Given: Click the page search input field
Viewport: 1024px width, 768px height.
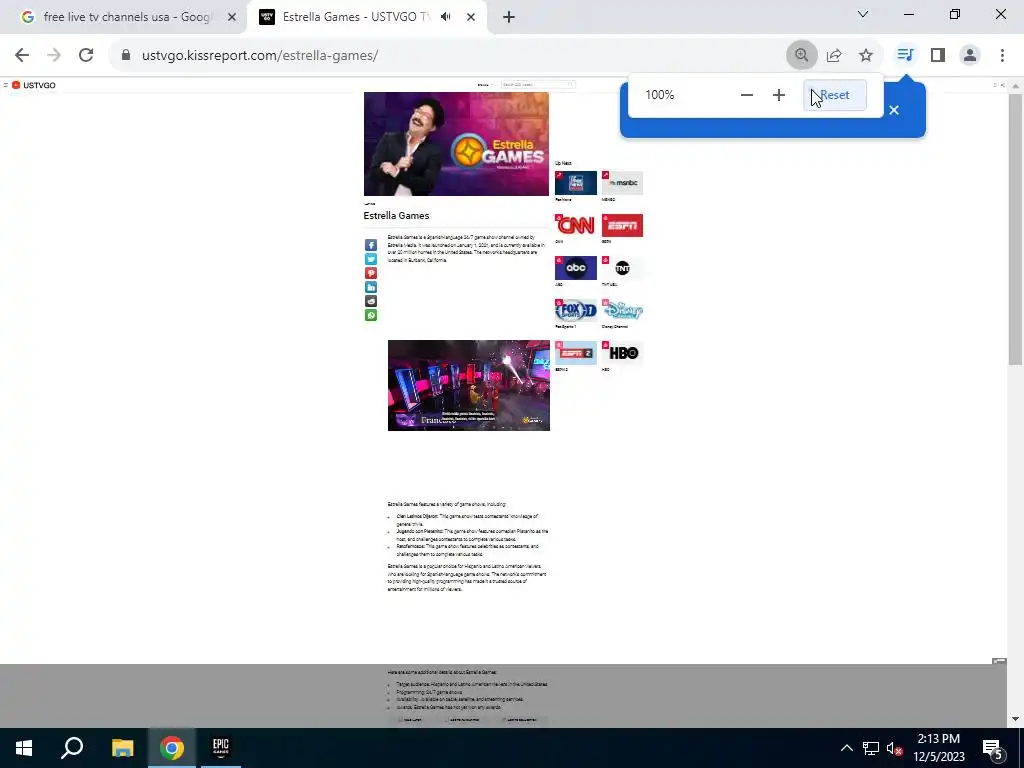Looking at the screenshot, I should [x=538, y=84].
